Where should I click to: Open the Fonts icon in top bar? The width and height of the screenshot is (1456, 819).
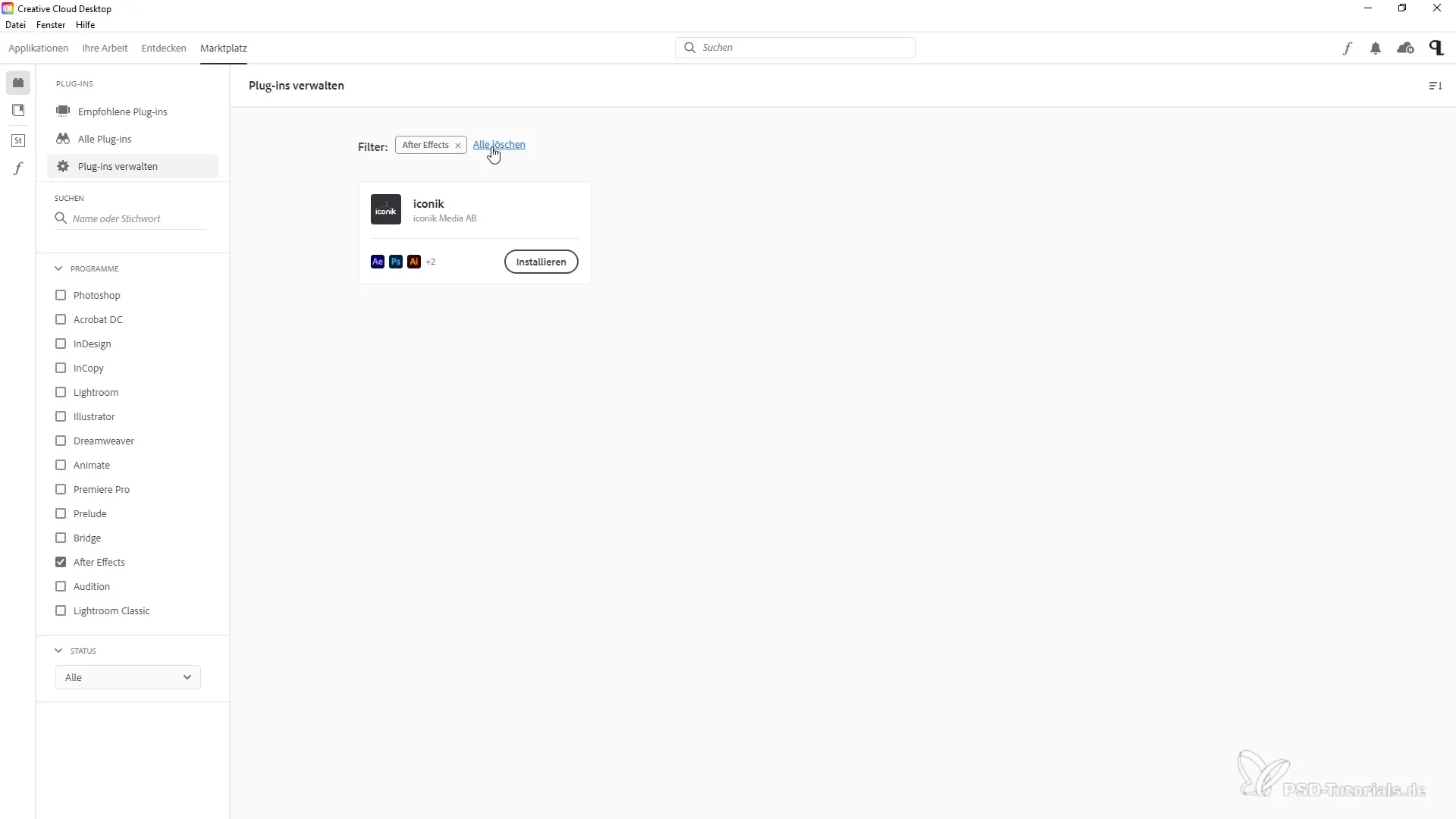[x=1347, y=48]
